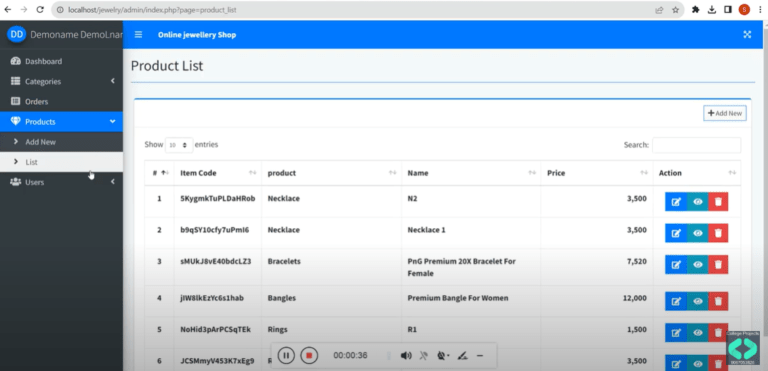Collapse the Products sidebar menu
Viewport: 768px width, 371px height.
[61, 122]
